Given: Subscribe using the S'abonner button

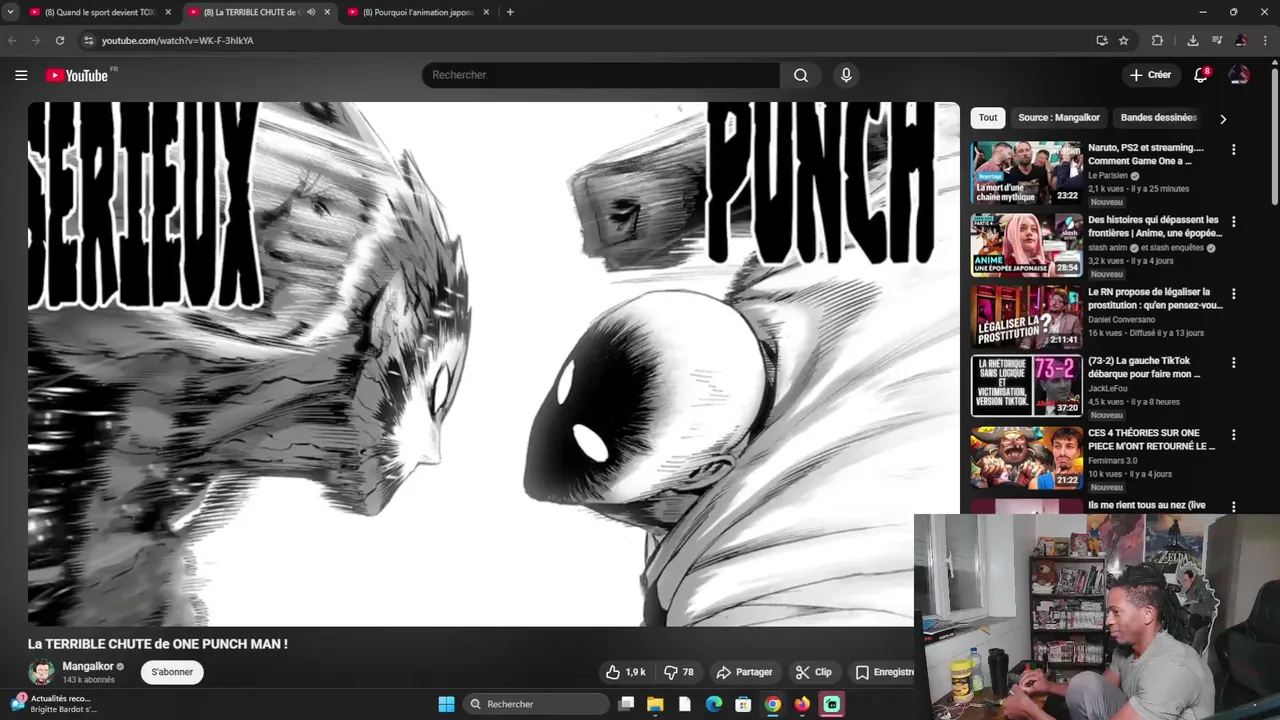Looking at the screenshot, I should 172,672.
